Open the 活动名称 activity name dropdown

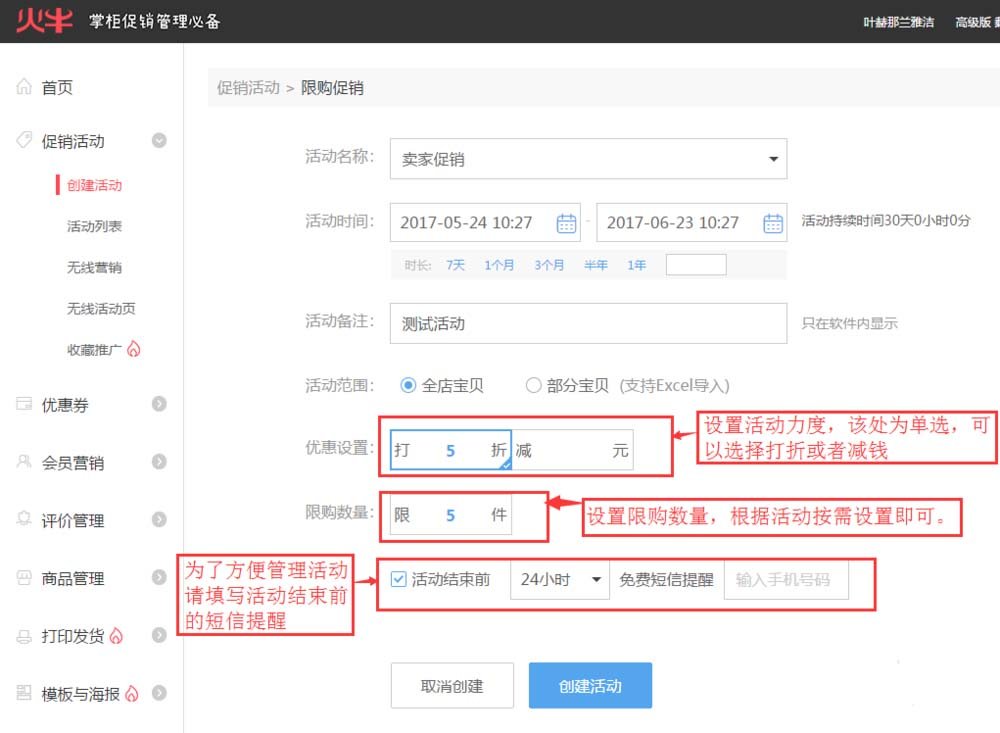click(x=772, y=159)
